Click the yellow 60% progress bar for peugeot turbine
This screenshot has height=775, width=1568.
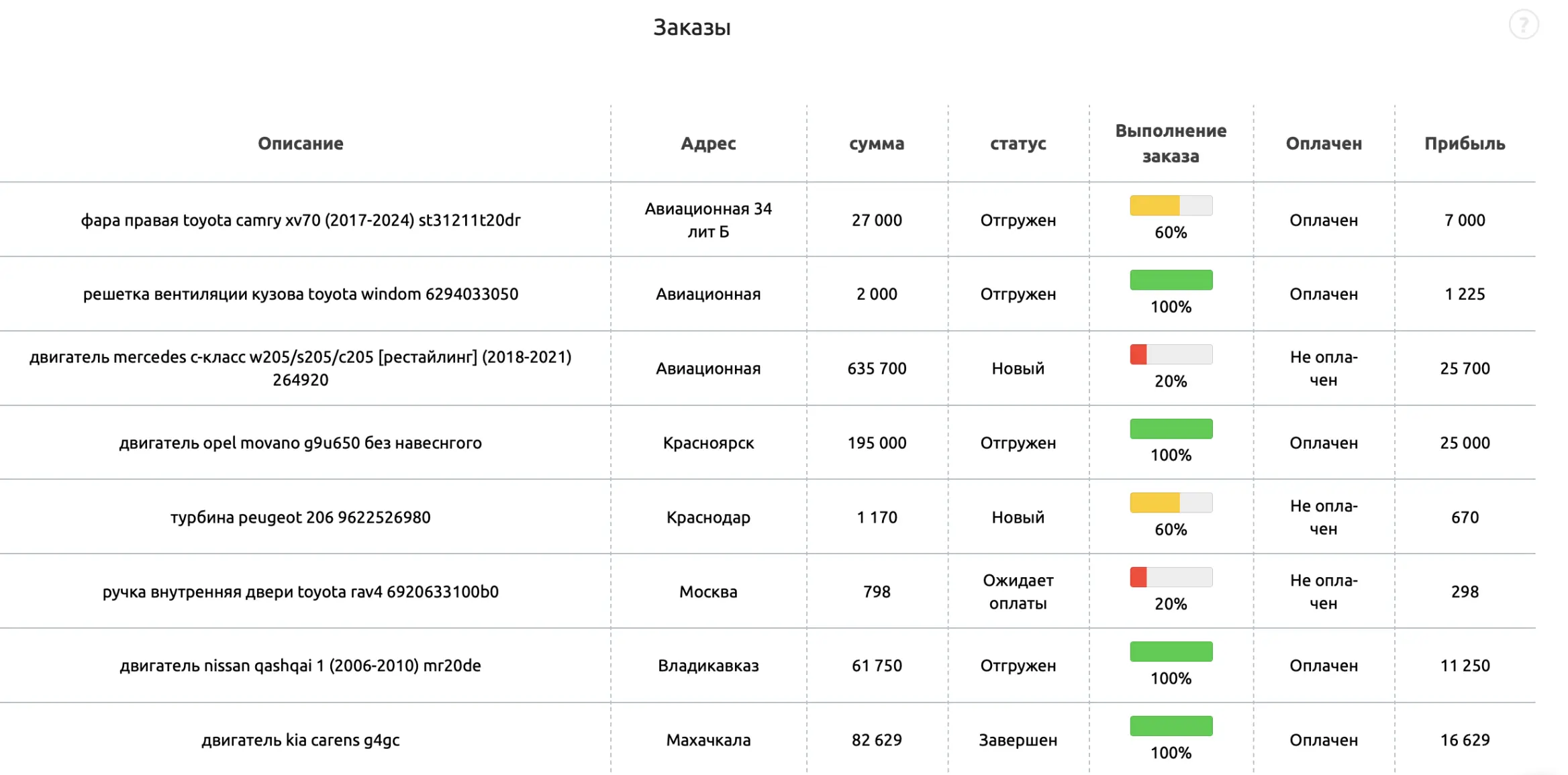pyautogui.click(x=1171, y=503)
